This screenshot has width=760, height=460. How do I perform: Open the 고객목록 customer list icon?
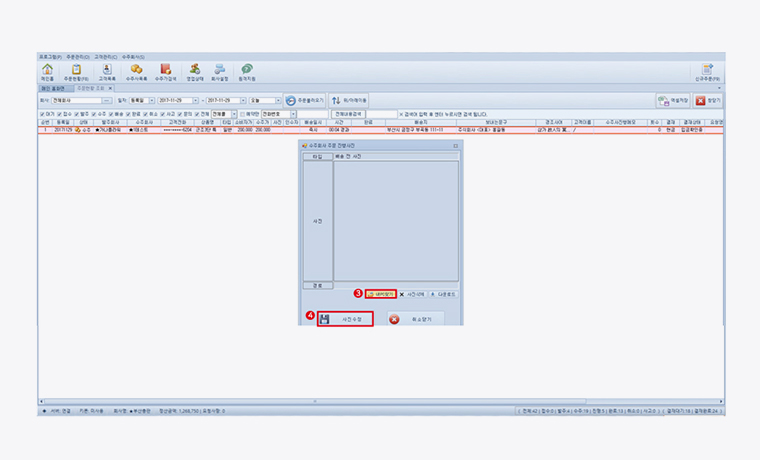pyautogui.click(x=106, y=70)
